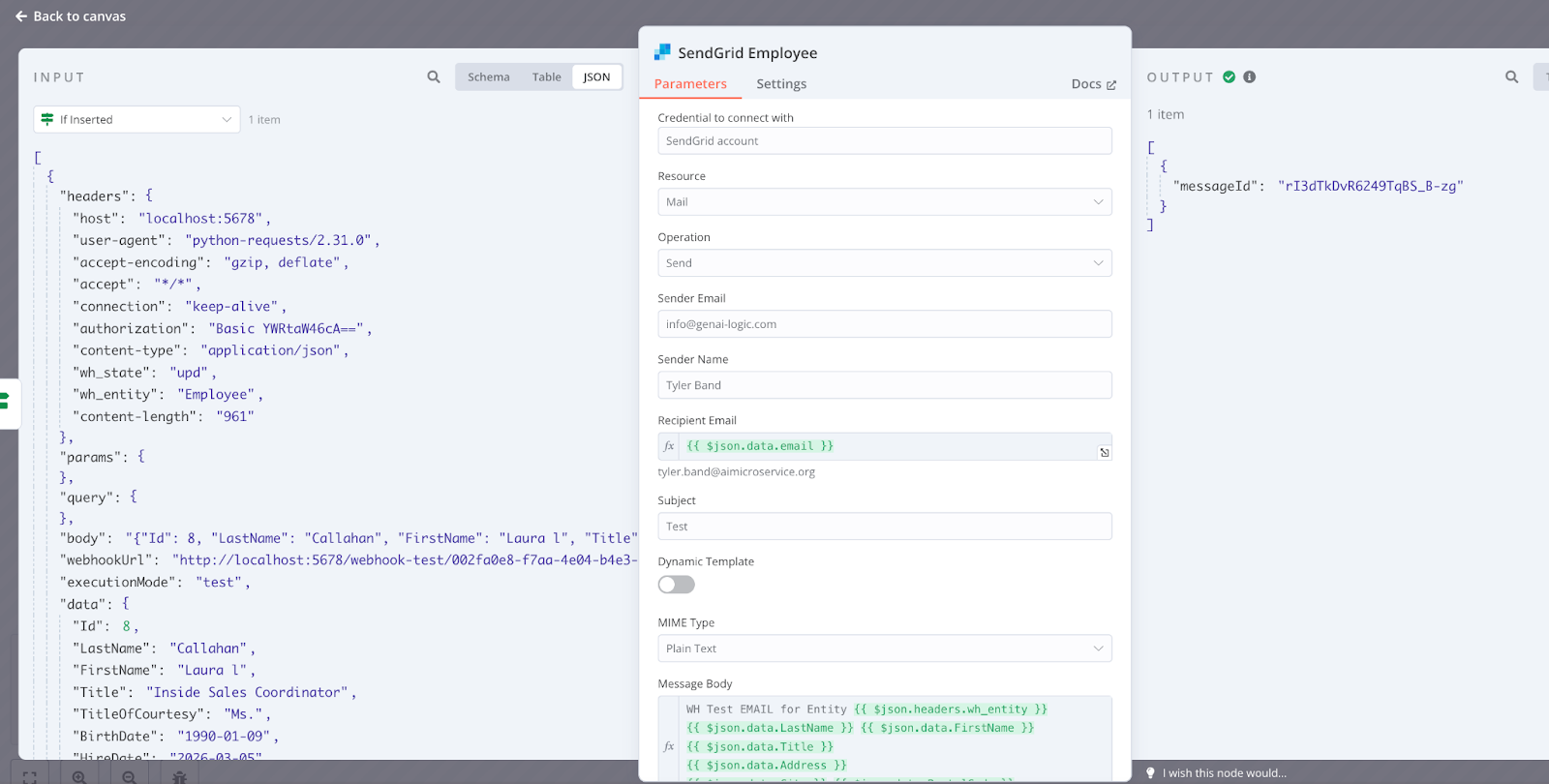Open the Parameters tab
The image size is (1549, 784).
pos(690,84)
